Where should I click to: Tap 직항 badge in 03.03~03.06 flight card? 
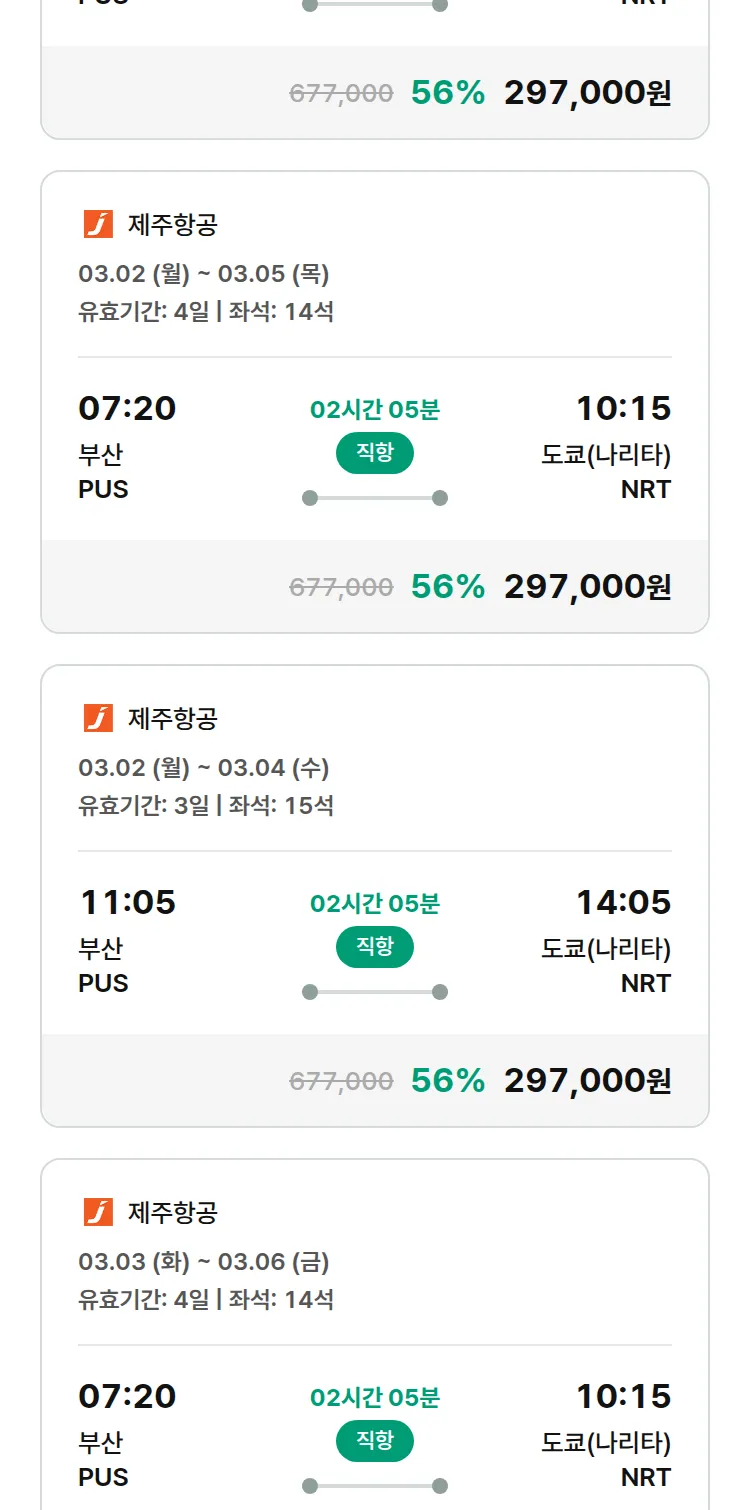tap(374, 1441)
